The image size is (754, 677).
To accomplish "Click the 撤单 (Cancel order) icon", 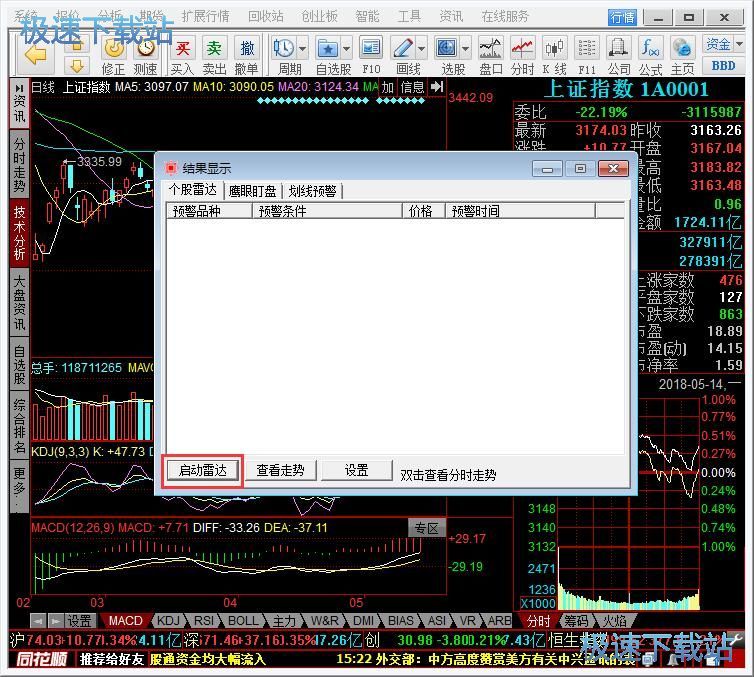I will [247, 53].
